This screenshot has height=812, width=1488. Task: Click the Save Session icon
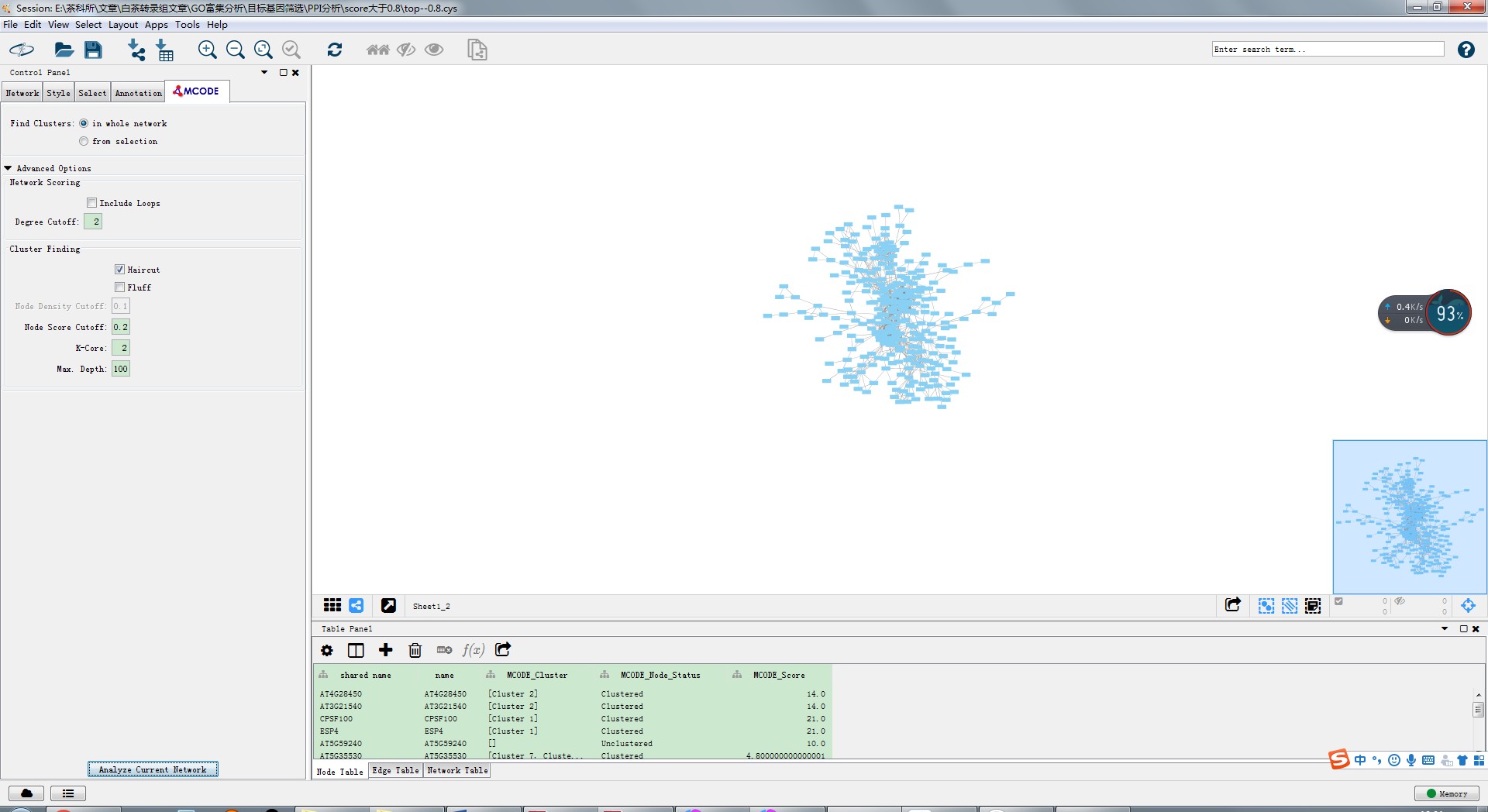pos(93,50)
